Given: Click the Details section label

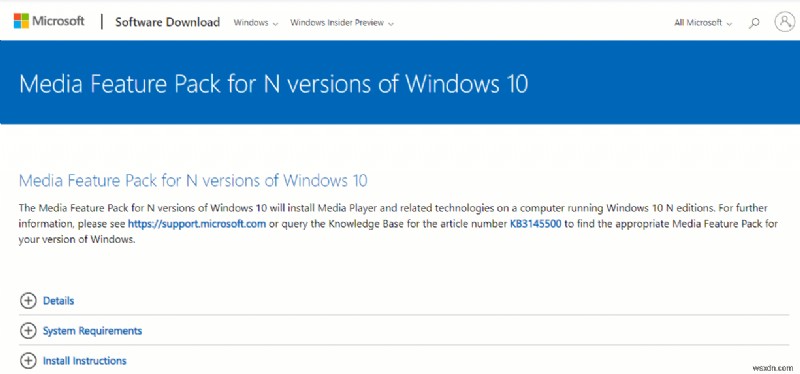Looking at the screenshot, I should coord(59,301).
